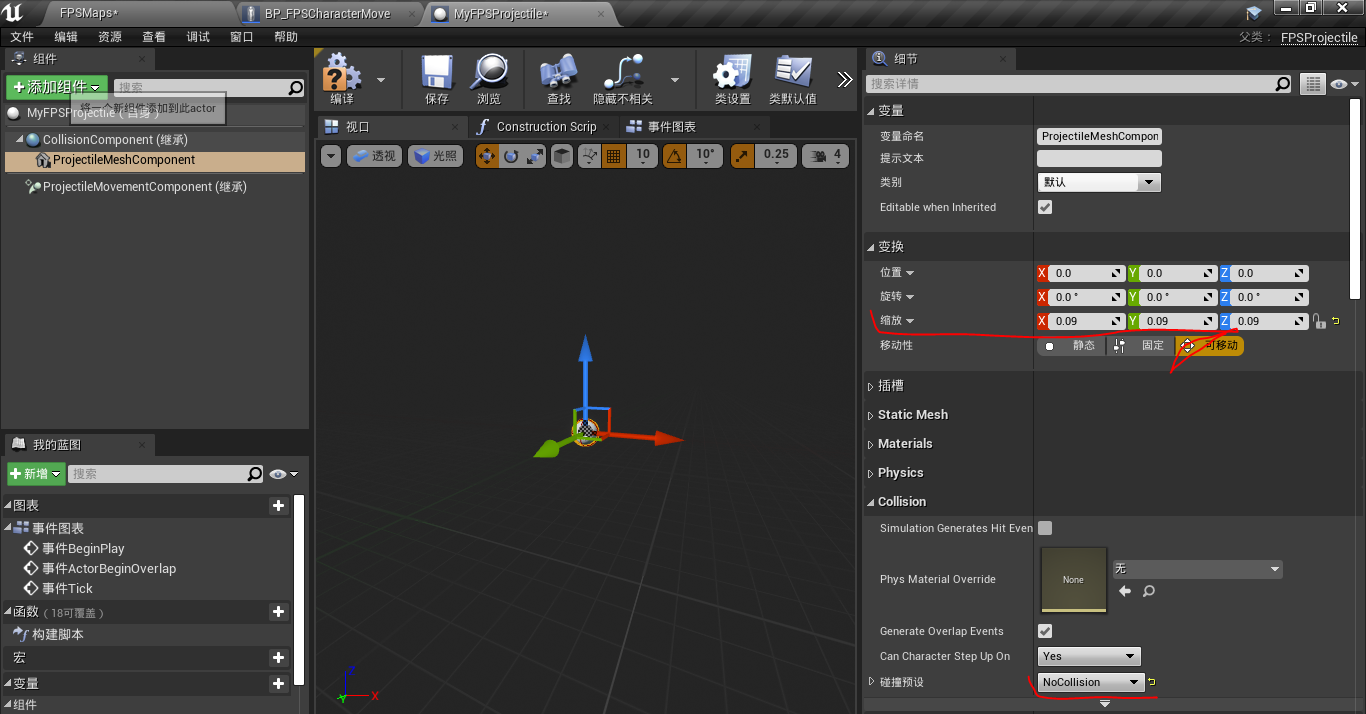This screenshot has width=1366, height=714.
Task: Open parent class FPSProjectile link
Action: pos(1319,38)
